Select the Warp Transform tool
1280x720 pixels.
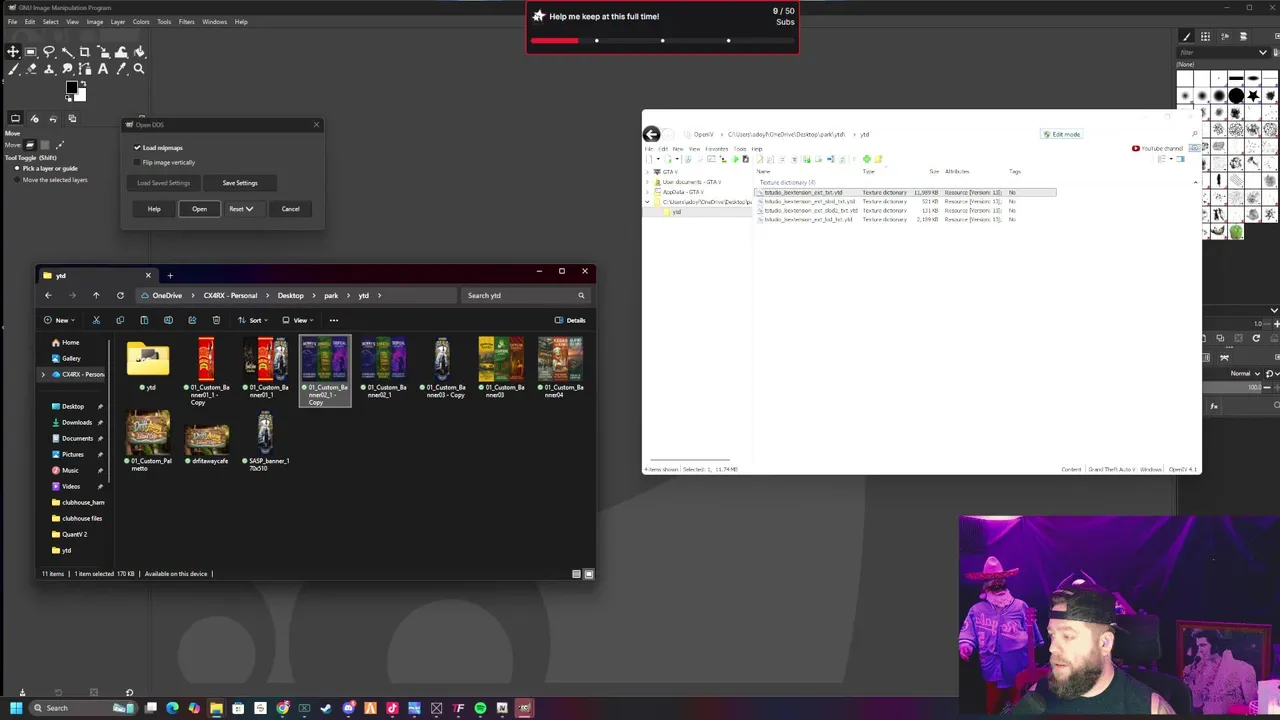[121, 52]
